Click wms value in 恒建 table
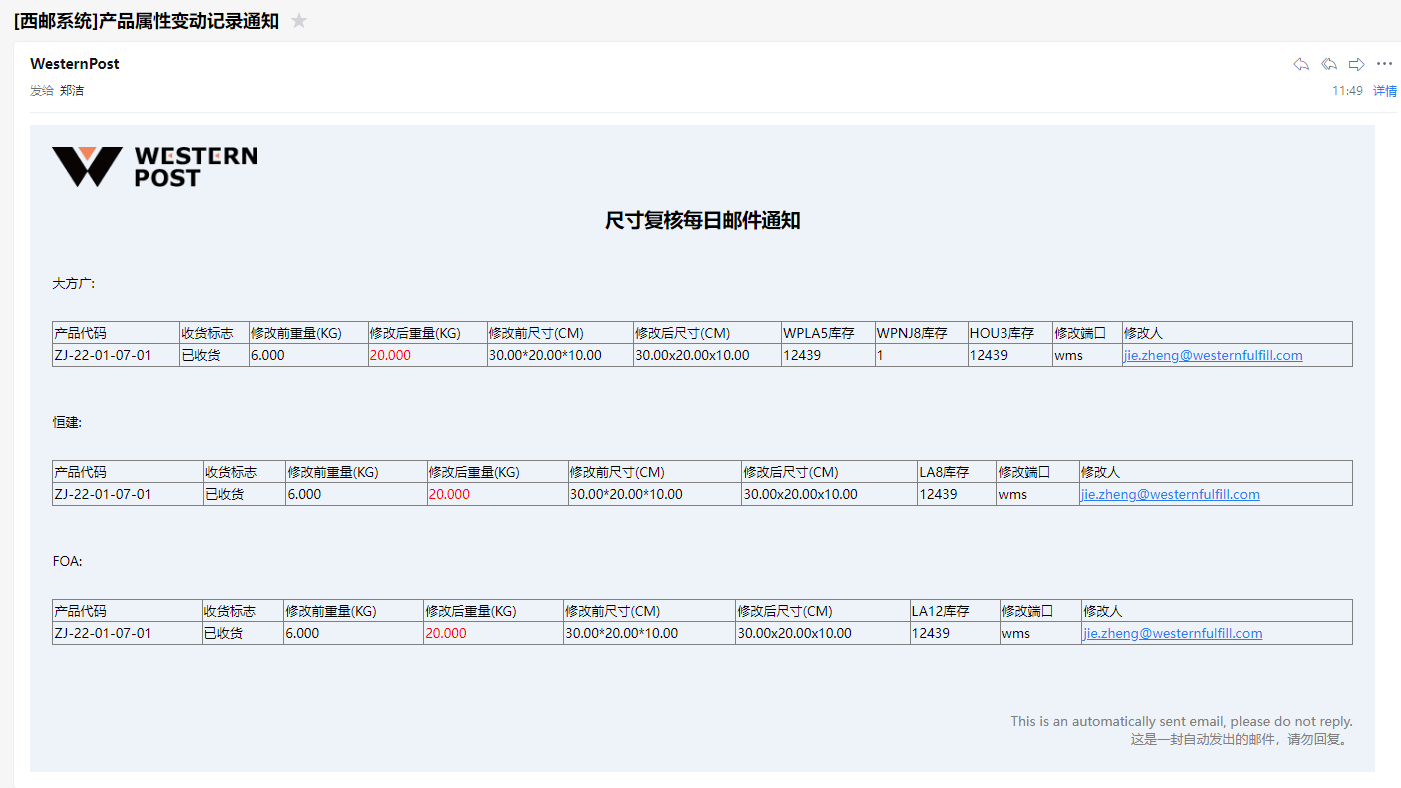Image resolution: width=1401 pixels, height=788 pixels. pyautogui.click(x=1012, y=495)
